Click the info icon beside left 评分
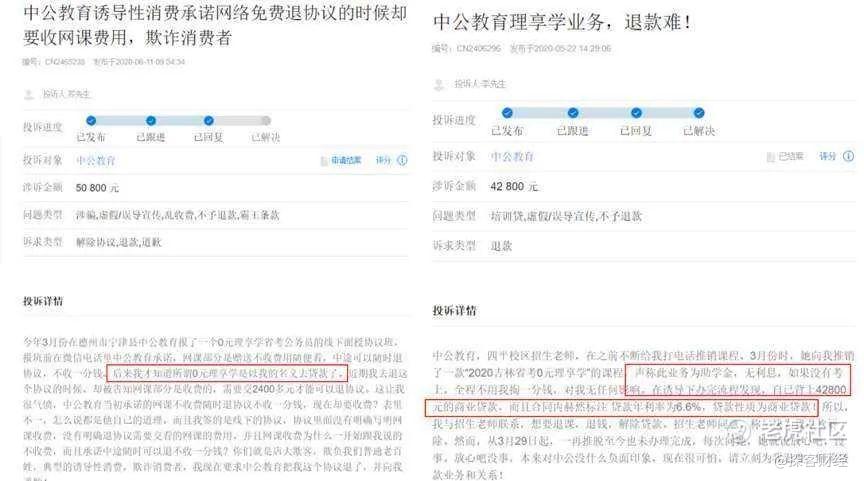The width and height of the screenshot is (864, 481). (x=402, y=160)
